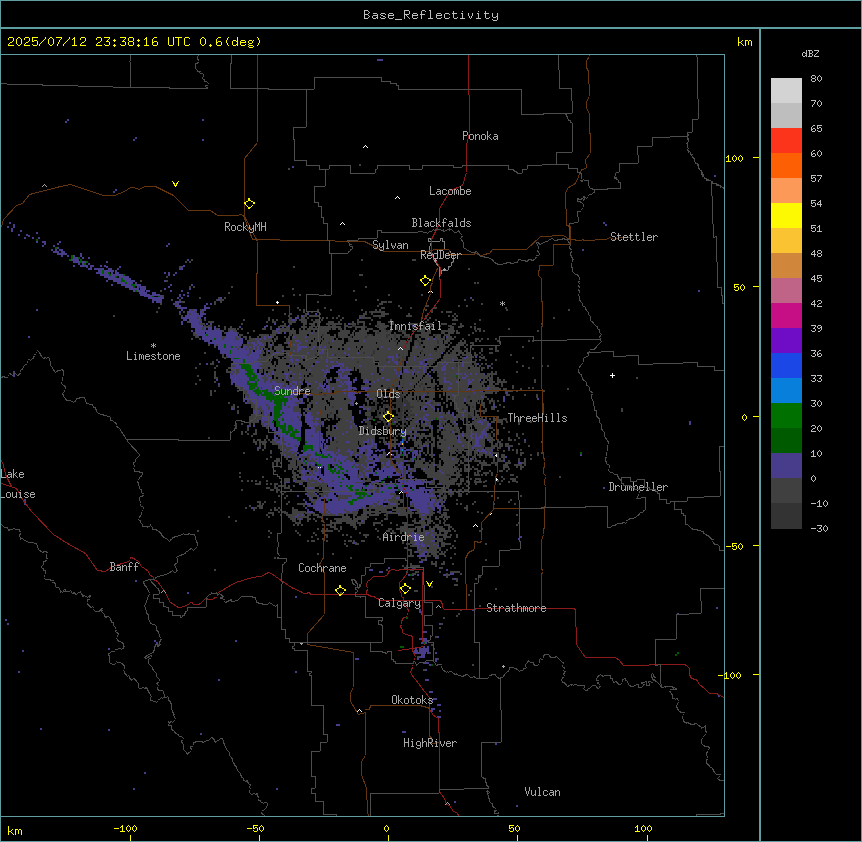Click the 57 value in the dBZ legend
This screenshot has height=842, width=862.
click(x=816, y=179)
